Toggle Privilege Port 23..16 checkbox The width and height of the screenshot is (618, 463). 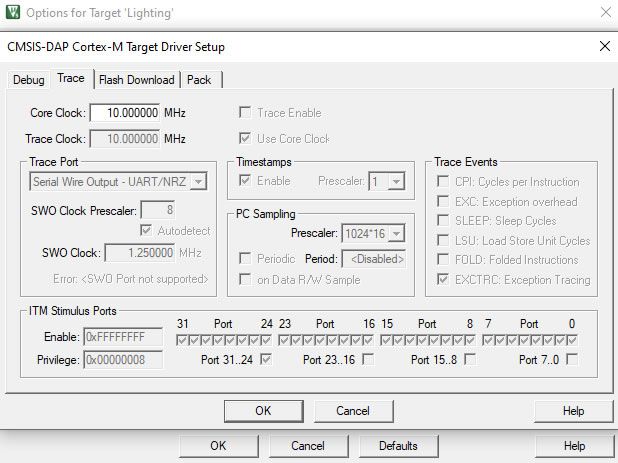pos(368,359)
